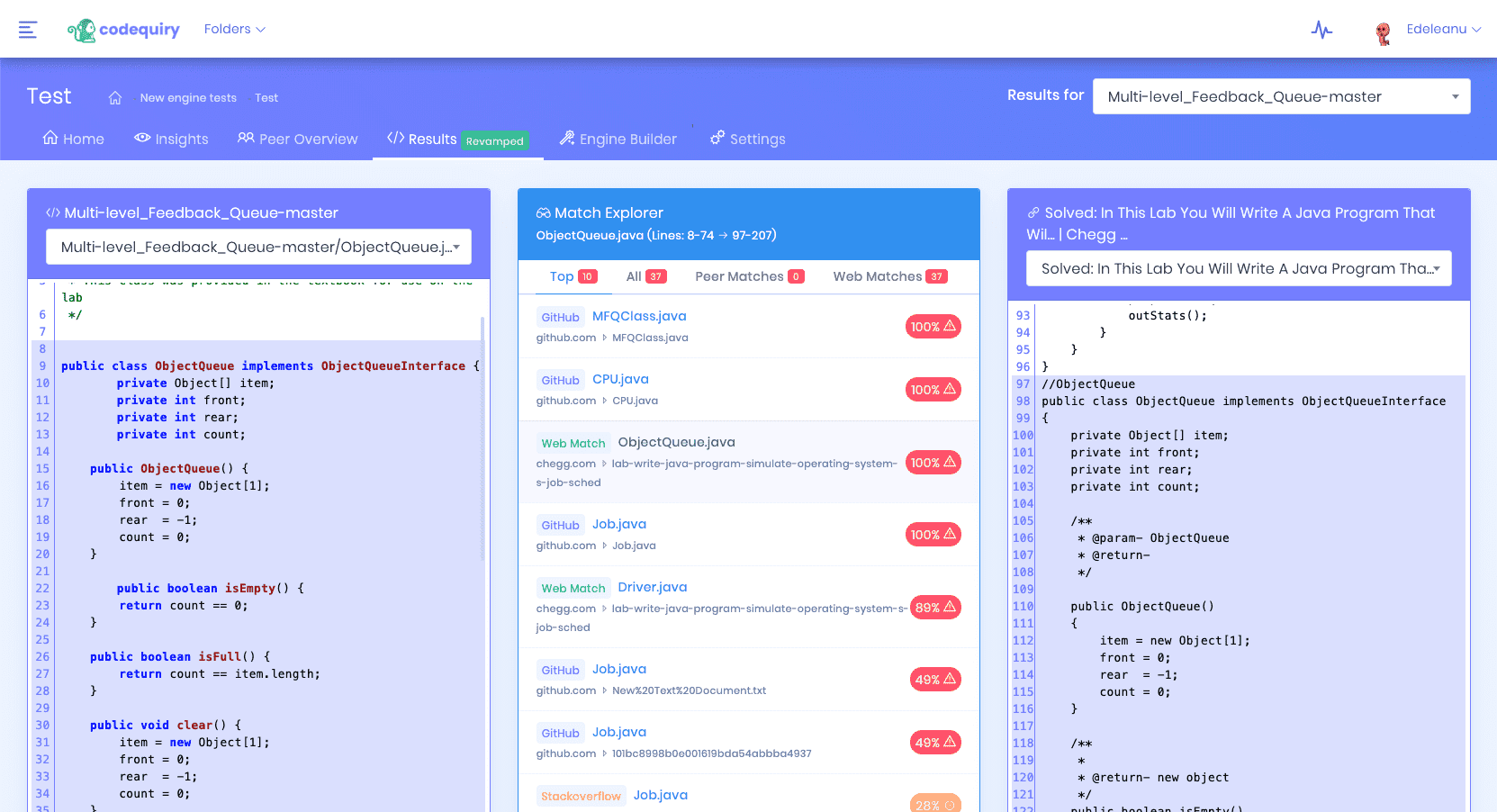Screen dimensions: 1497x812
Task: Click the codequiry logo
Action: point(124,29)
